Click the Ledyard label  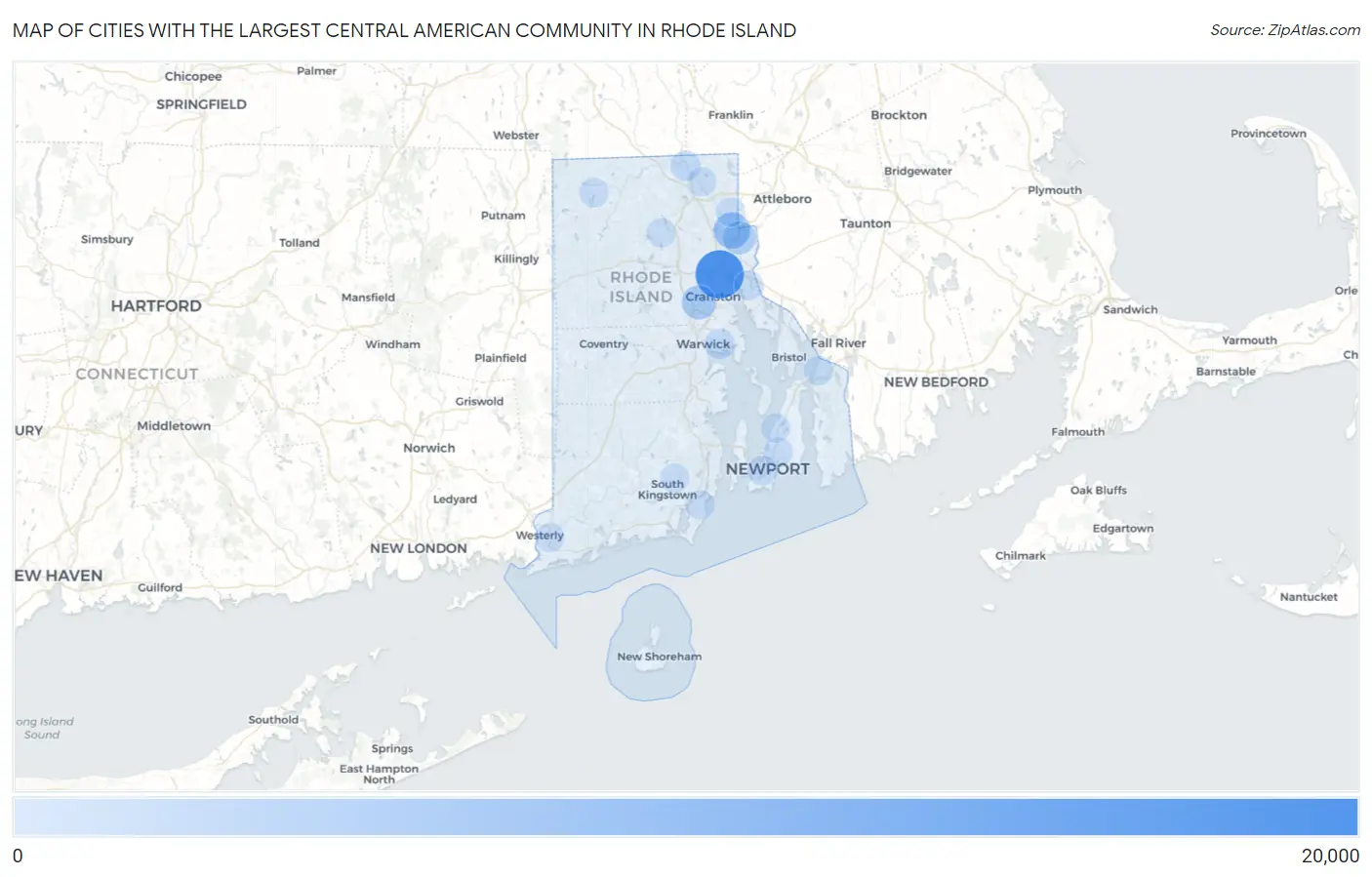click(x=455, y=499)
